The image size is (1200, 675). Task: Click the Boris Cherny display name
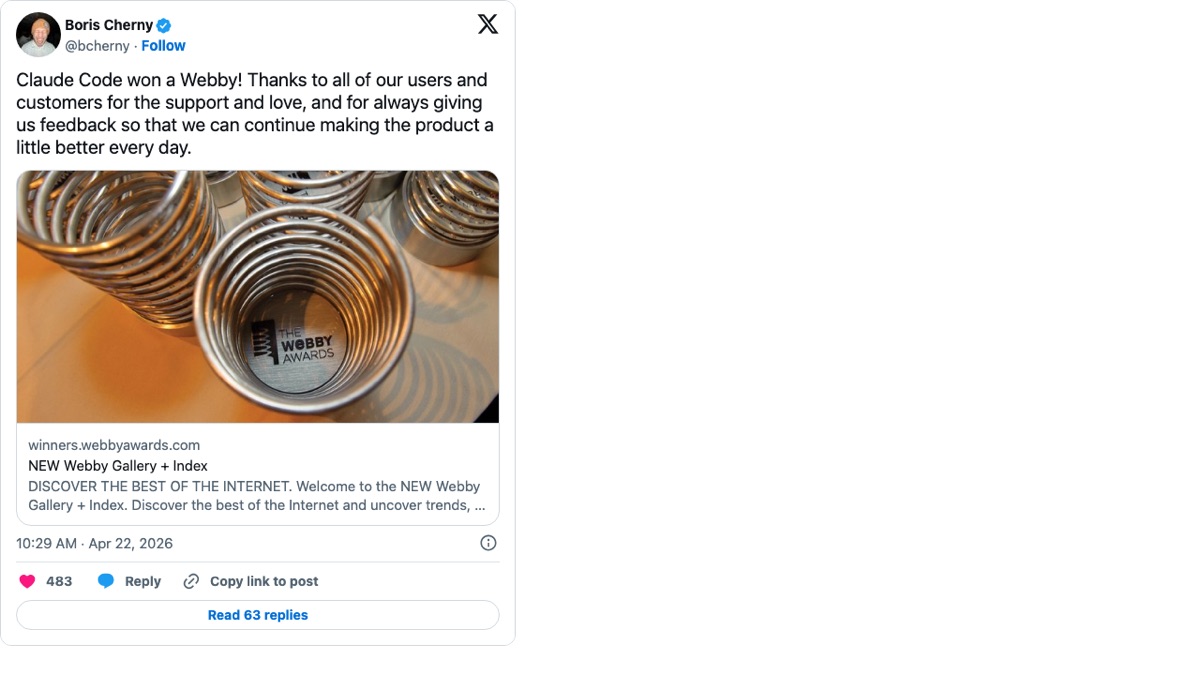[x=109, y=25]
